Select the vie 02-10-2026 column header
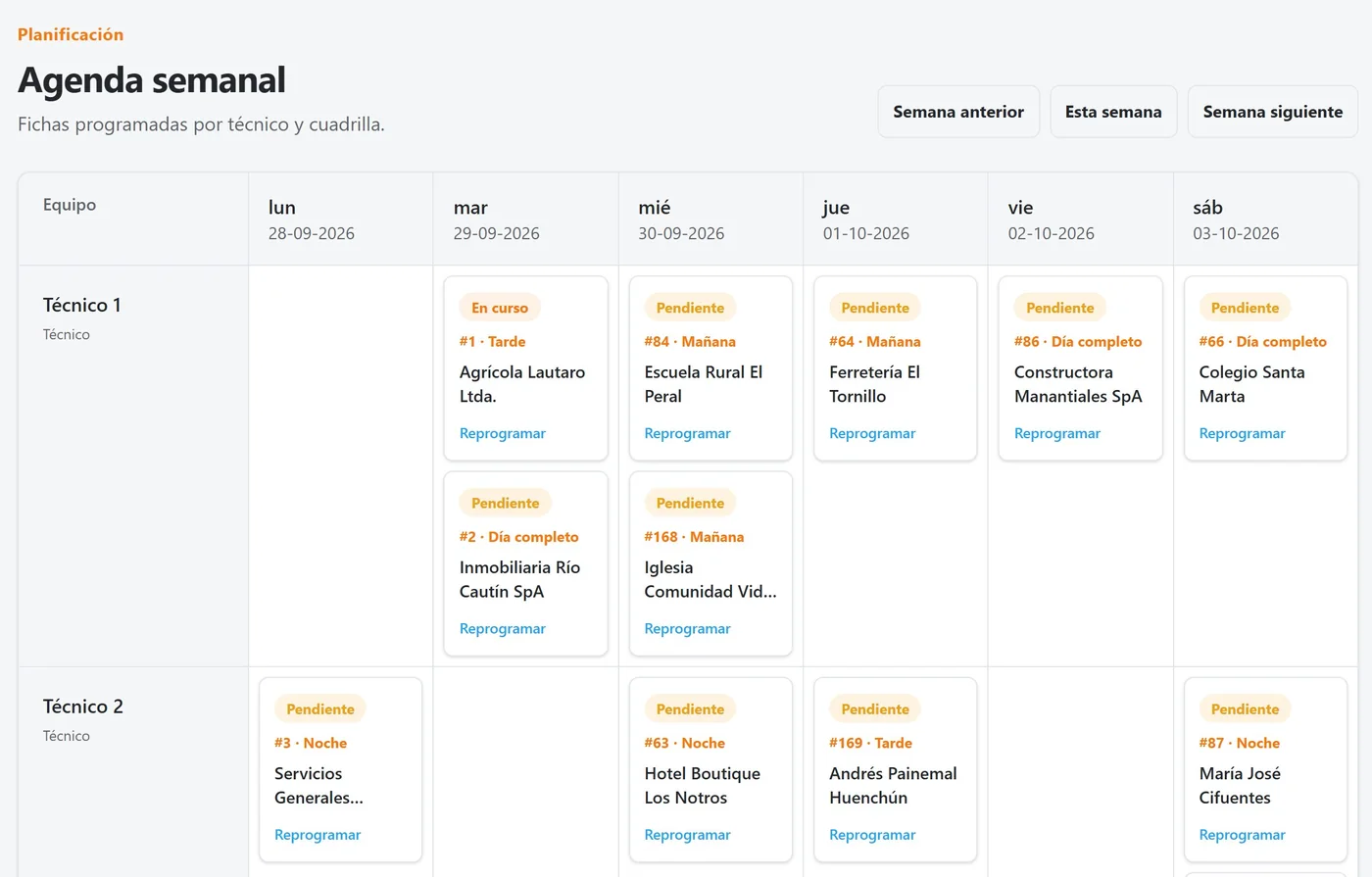Screen dimensions: 1372x877 pyautogui.click(x=1081, y=219)
